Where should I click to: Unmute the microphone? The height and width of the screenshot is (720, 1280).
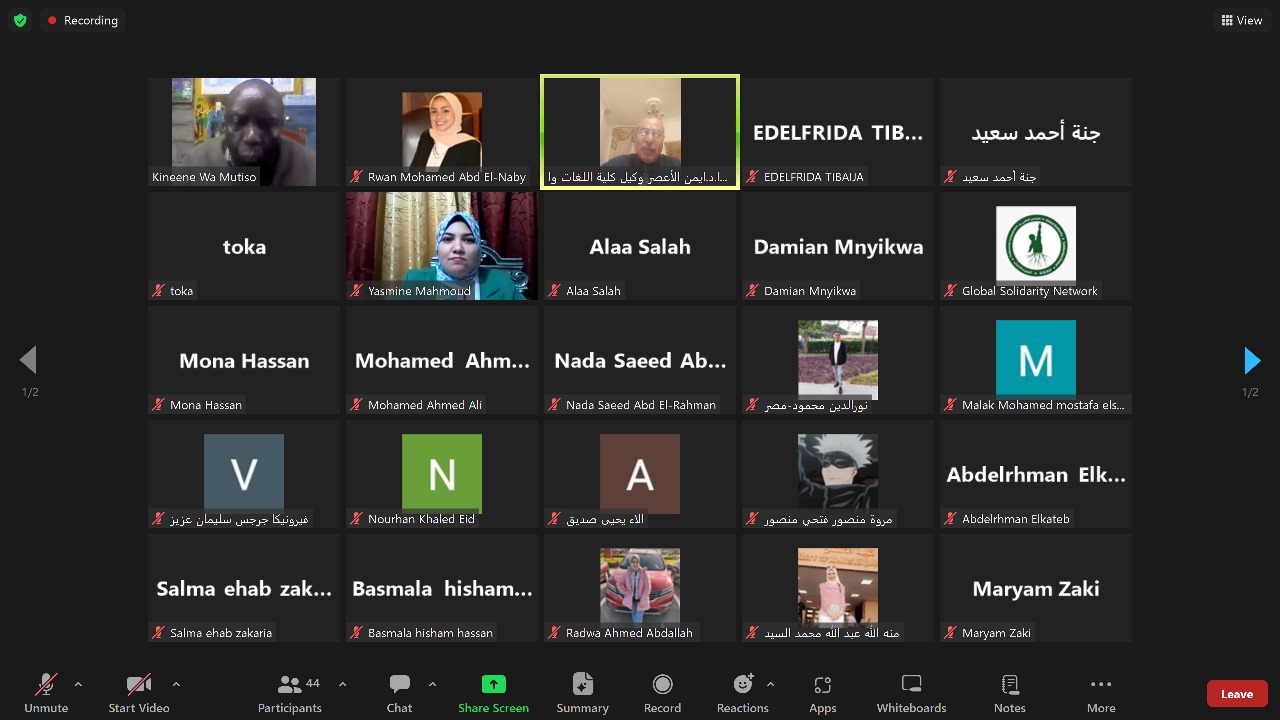click(46, 692)
